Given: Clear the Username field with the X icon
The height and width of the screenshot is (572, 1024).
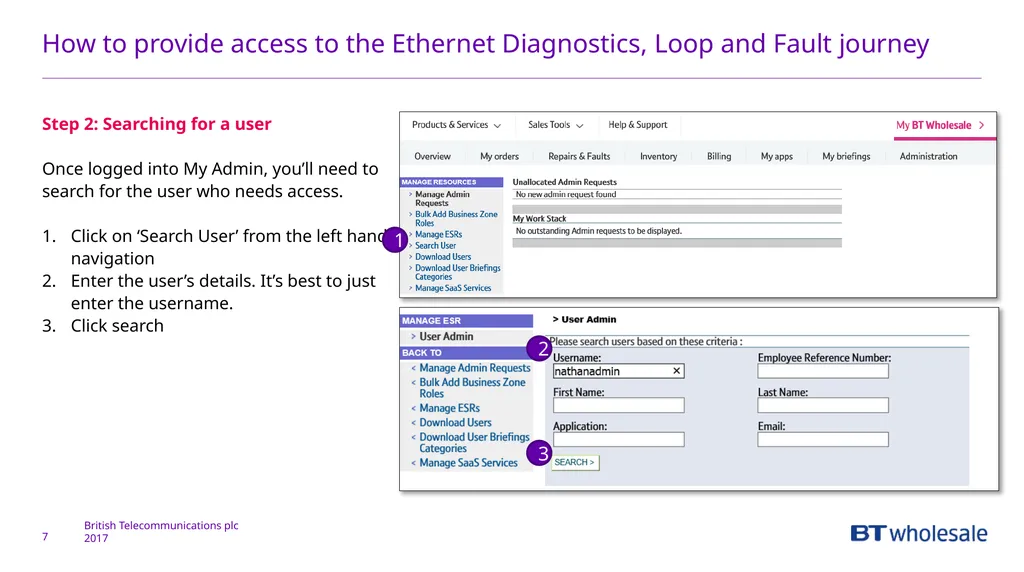Looking at the screenshot, I should click(x=677, y=371).
